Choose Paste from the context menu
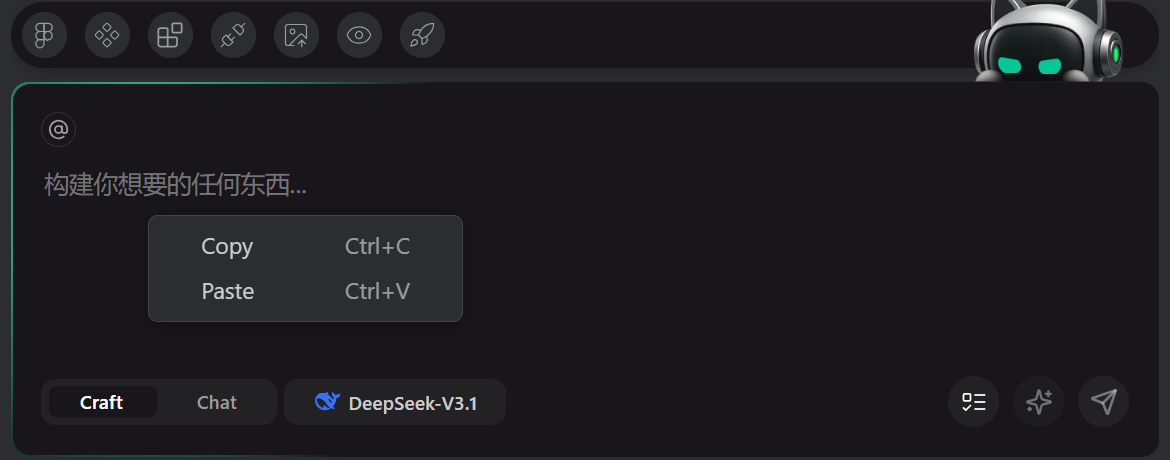The height and width of the screenshot is (460, 1170). pos(228,292)
